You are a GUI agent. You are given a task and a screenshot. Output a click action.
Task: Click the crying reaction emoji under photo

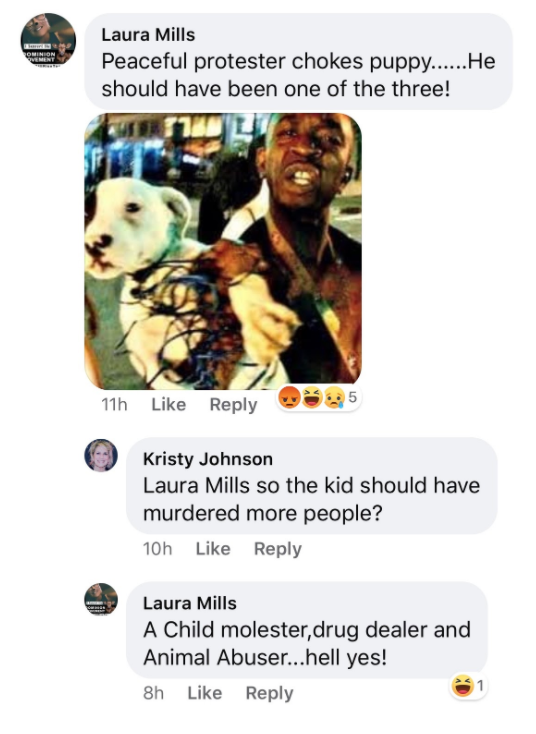[x=334, y=398]
